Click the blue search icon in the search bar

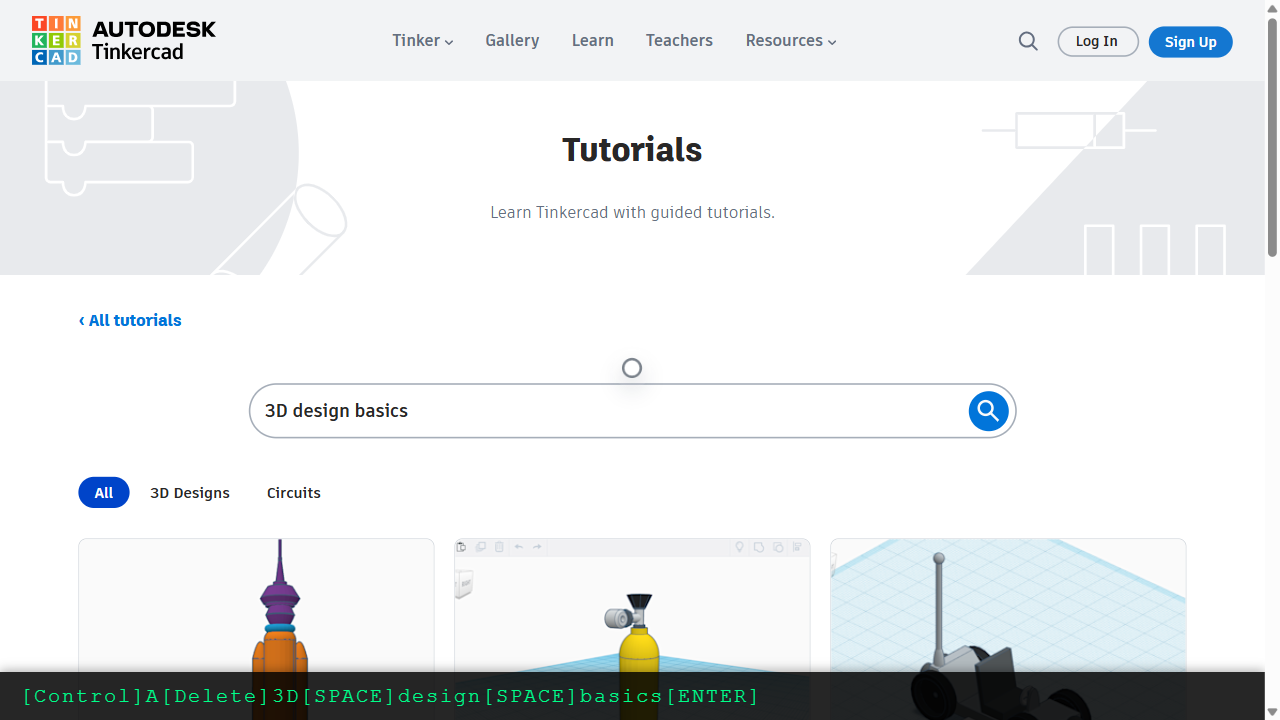click(x=988, y=411)
